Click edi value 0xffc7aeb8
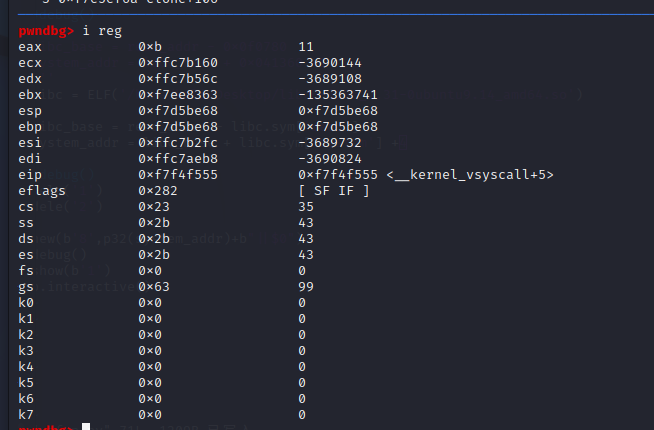This screenshot has height=430, width=654. coord(178,158)
